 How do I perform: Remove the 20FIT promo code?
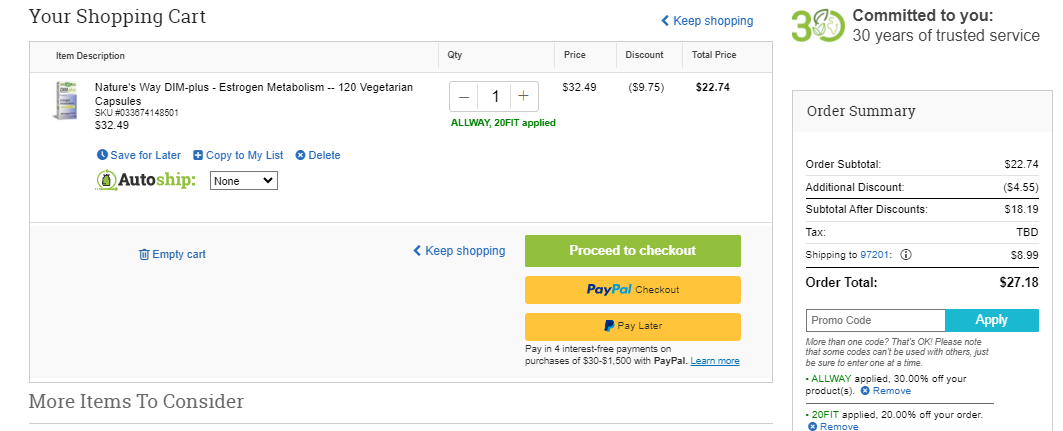(833, 426)
